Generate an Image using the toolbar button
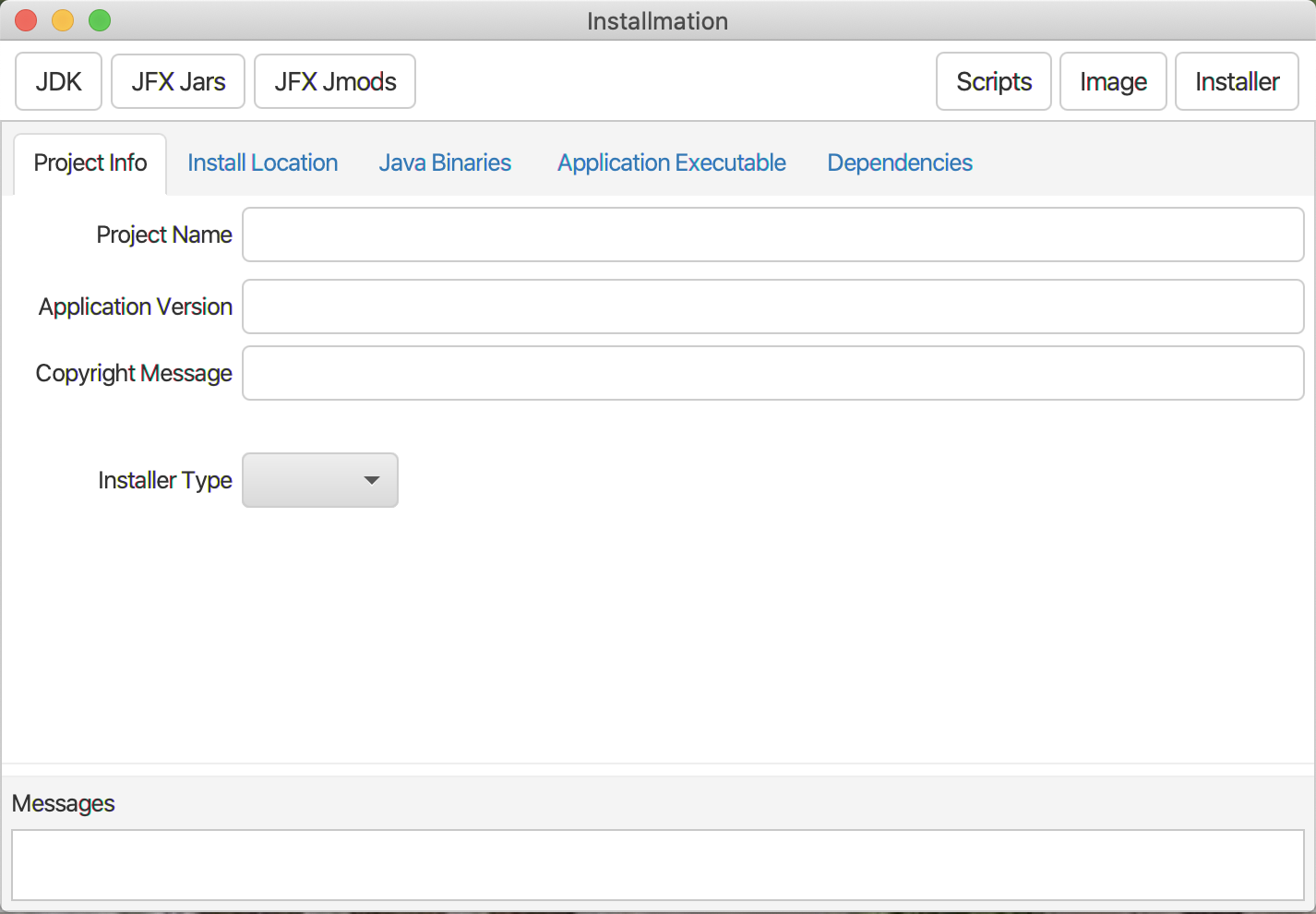This screenshot has width=1316, height=914. click(1112, 81)
